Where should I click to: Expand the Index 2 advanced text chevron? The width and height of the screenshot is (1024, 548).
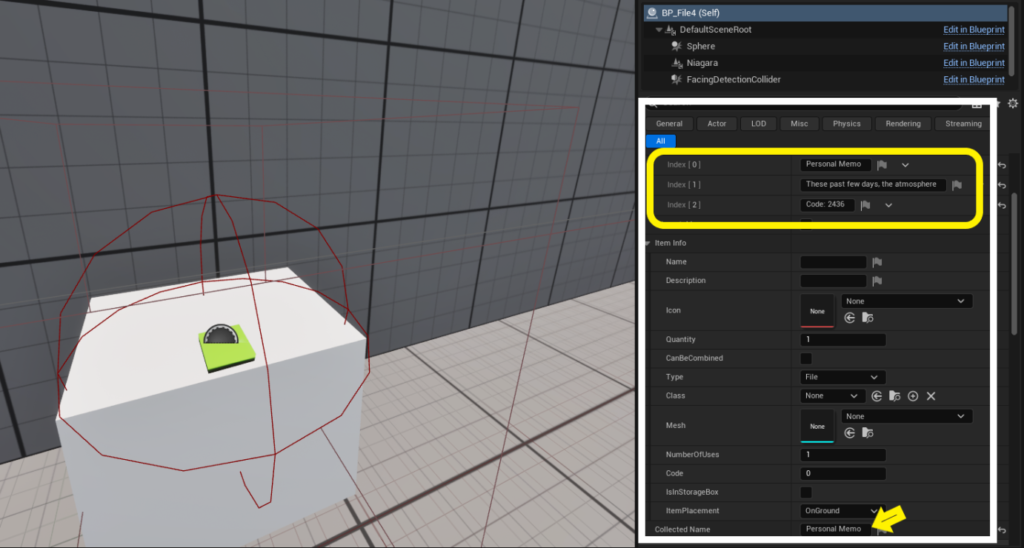[888, 205]
